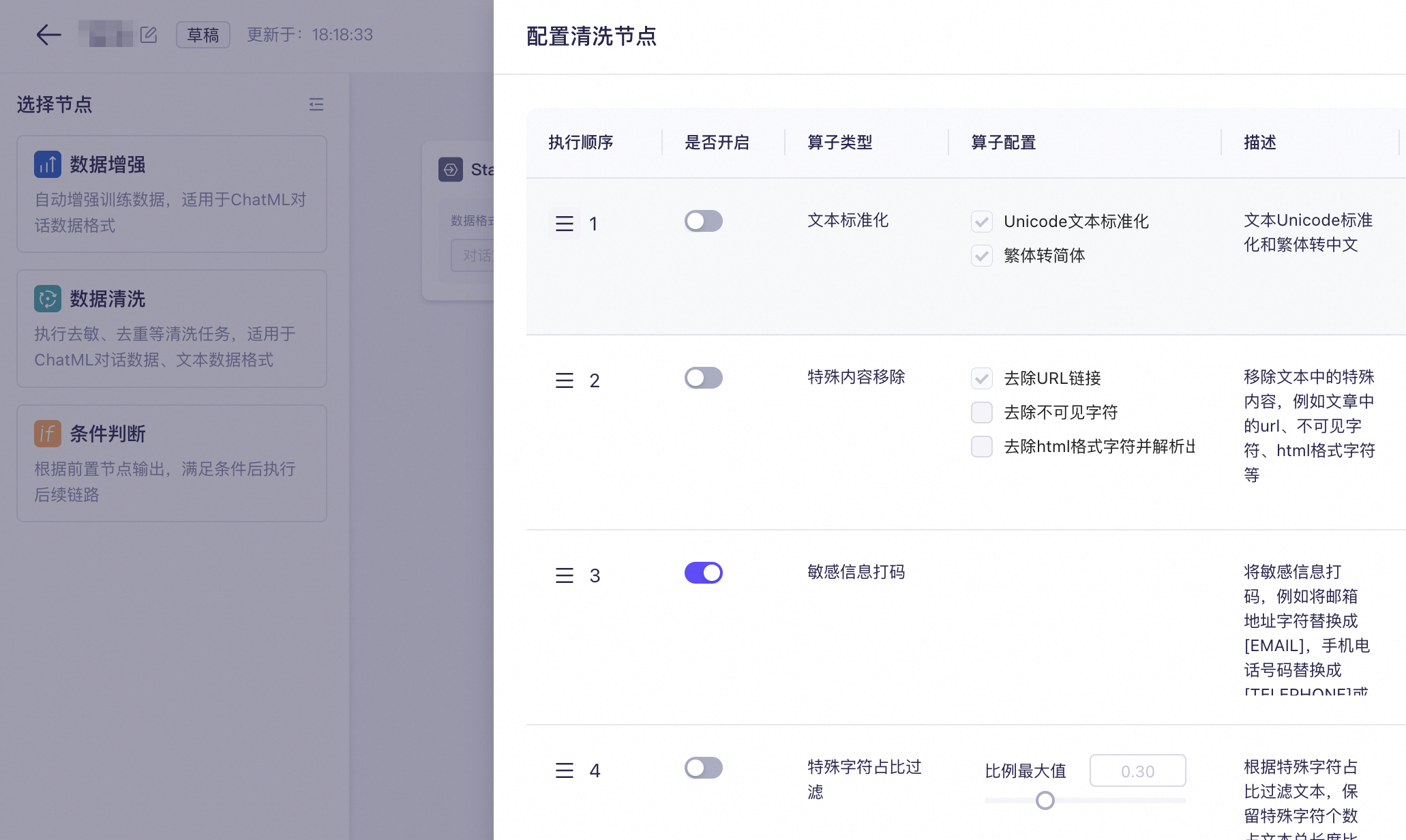Click the 比例最大值 slider handle
The height and width of the screenshot is (840, 1406).
pos(1045,800)
